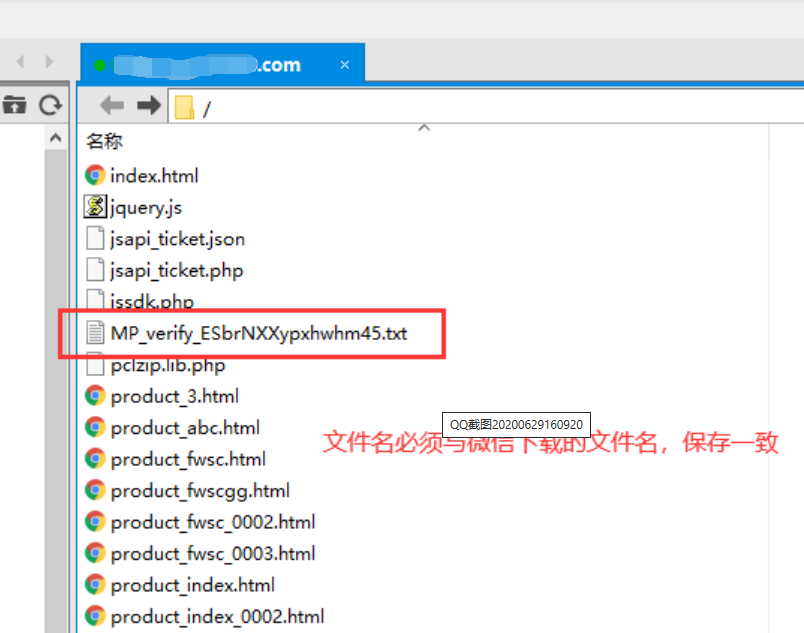This screenshot has width=804, height=633.
Task: Click the up-folder icon in left panel
Action: tap(14, 105)
